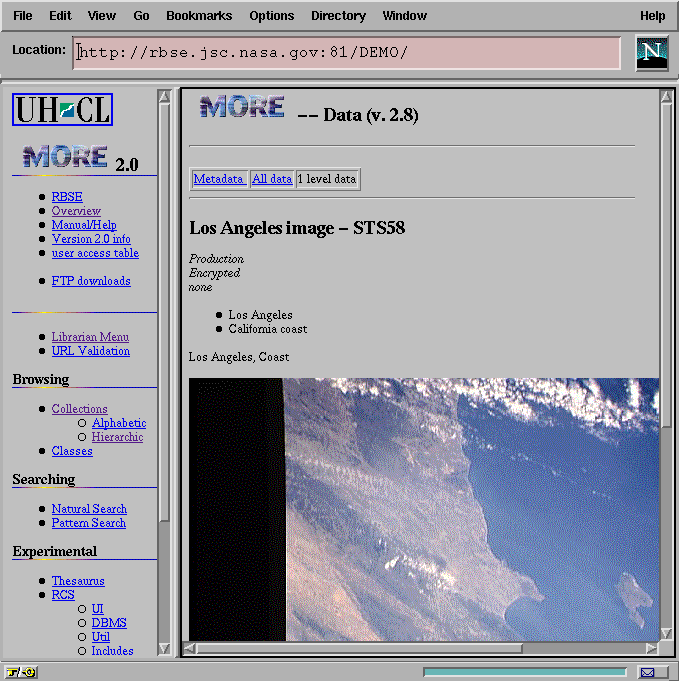Click the sidebar scroll-up arrow
Viewport: 679px width, 681px height.
click(164, 97)
